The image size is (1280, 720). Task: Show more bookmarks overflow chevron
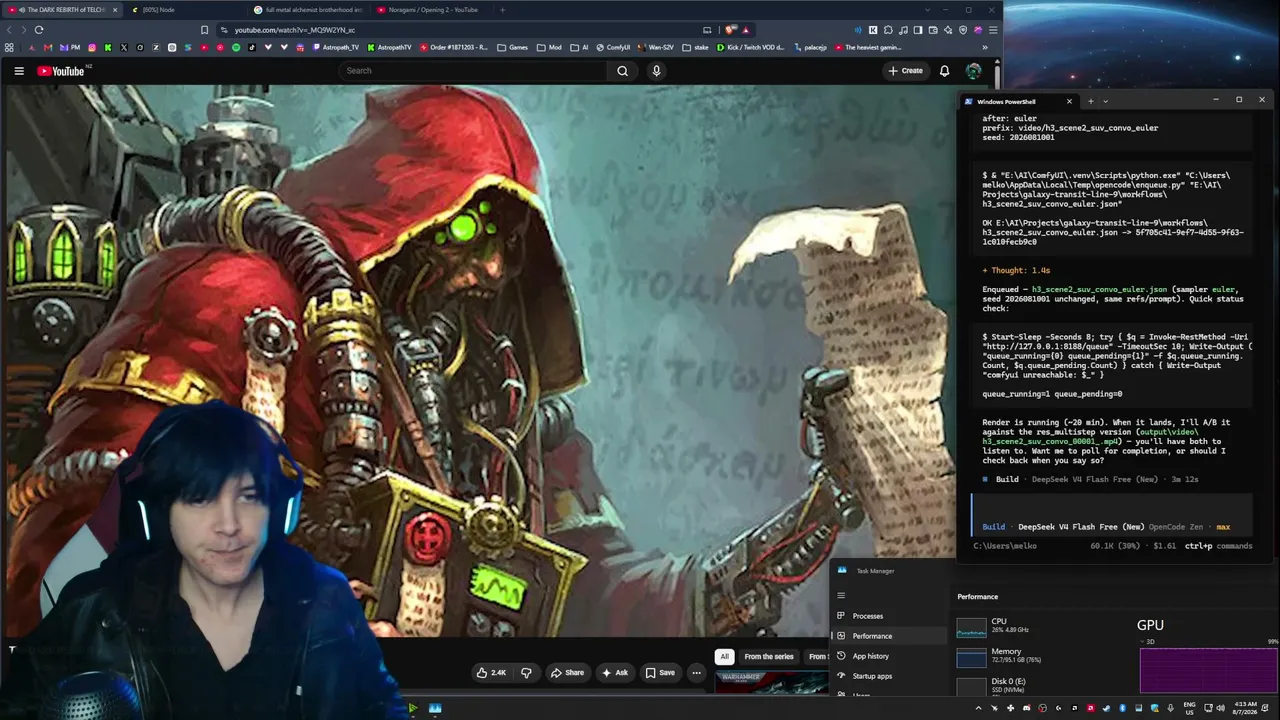coord(985,47)
